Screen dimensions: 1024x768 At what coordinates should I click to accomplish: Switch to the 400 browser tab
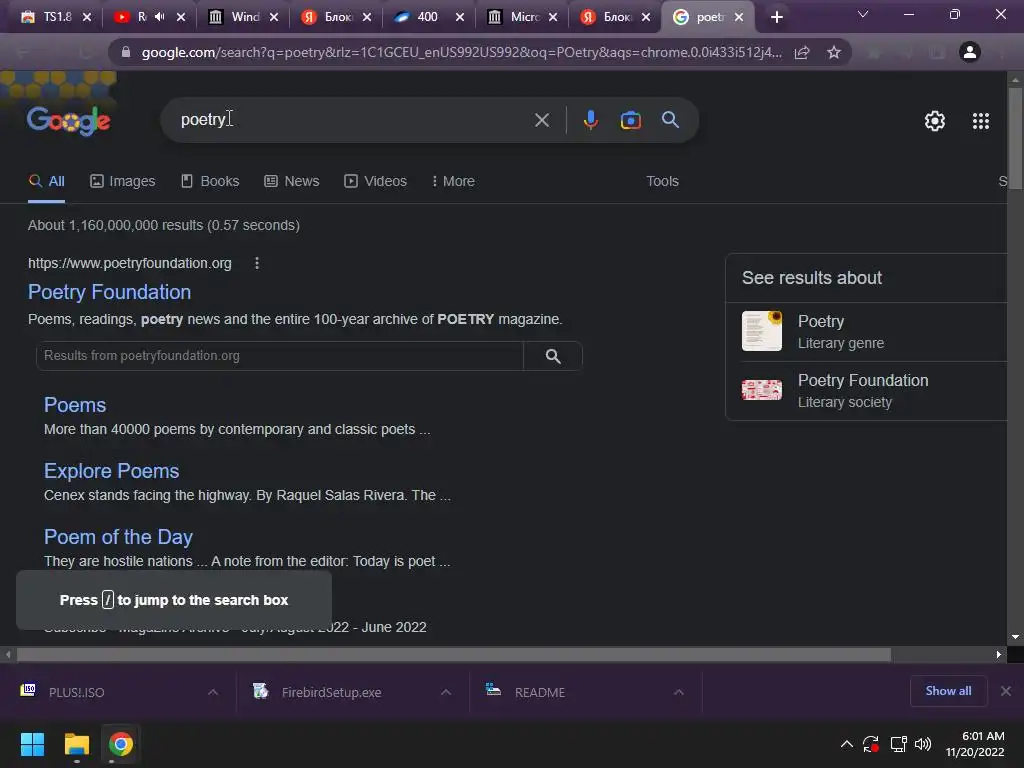[429, 17]
